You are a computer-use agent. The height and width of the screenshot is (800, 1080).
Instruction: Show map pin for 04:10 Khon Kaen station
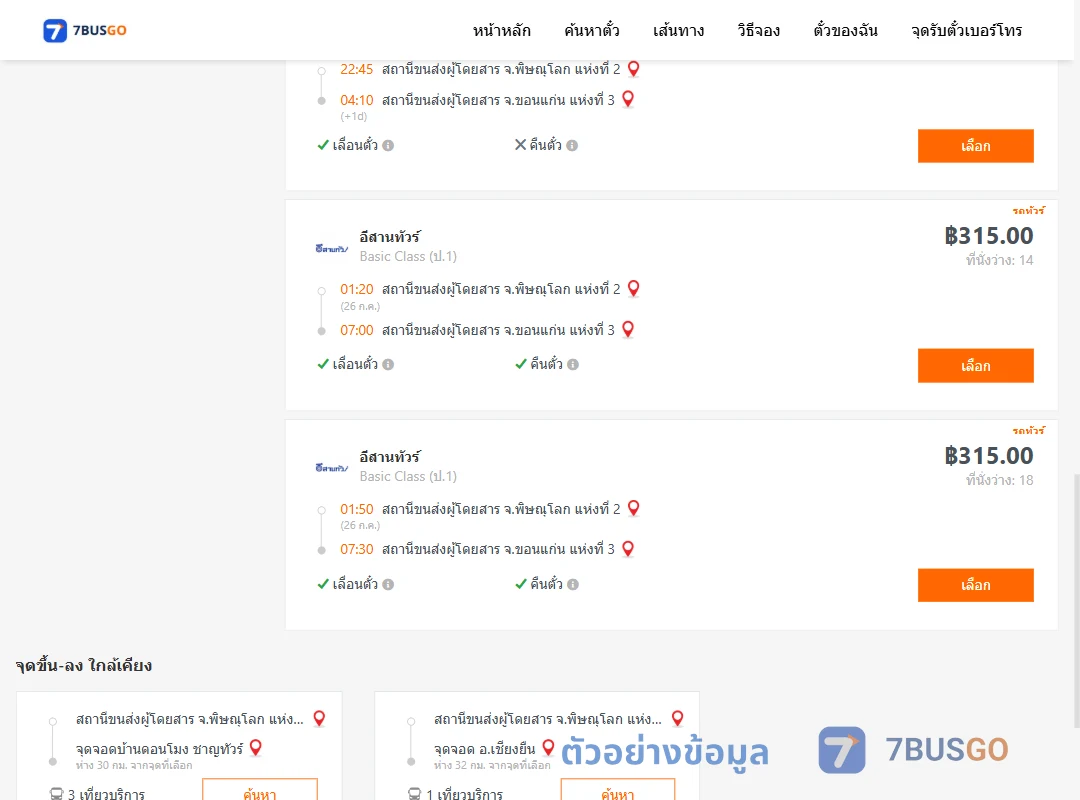point(628,99)
